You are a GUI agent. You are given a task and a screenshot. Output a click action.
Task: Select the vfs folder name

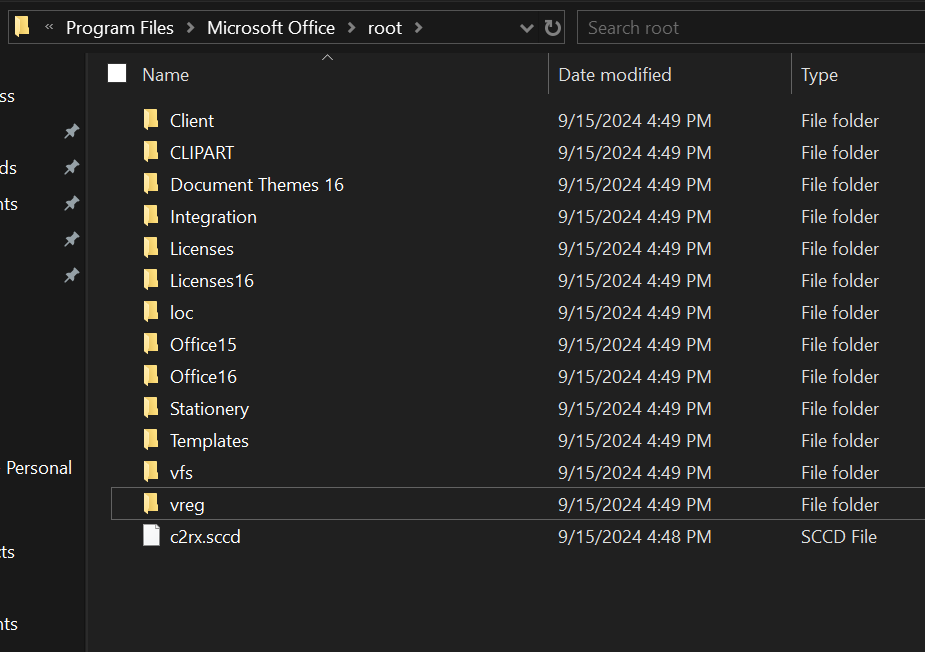click(181, 473)
